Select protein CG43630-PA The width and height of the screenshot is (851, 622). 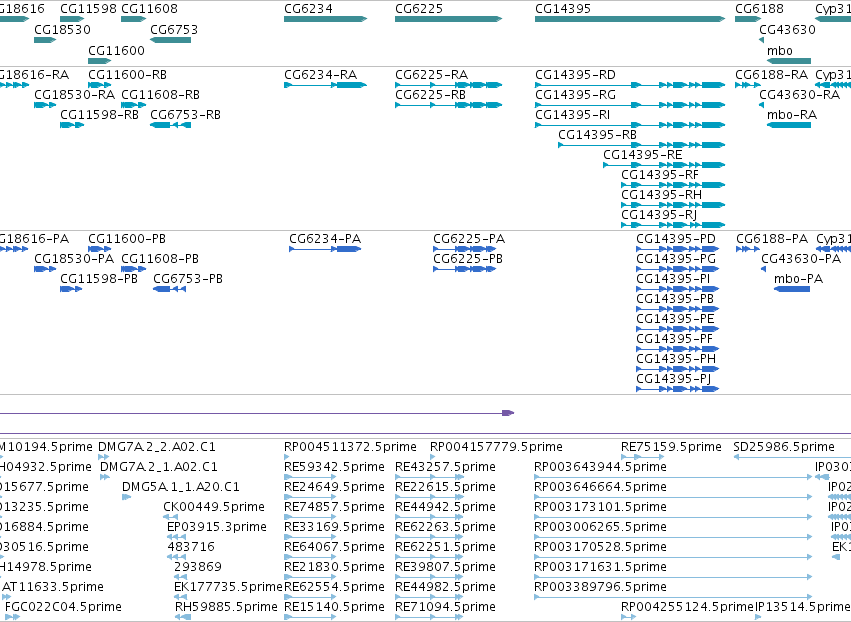pyautogui.click(x=764, y=269)
